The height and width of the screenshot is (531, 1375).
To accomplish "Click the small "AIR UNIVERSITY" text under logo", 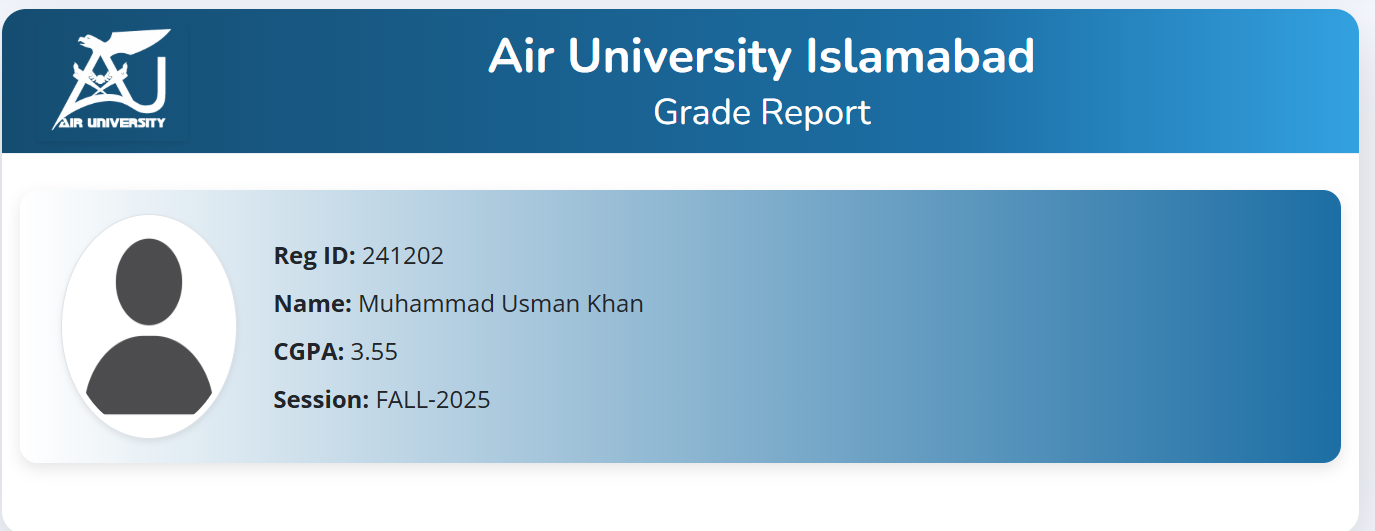I will point(110,122).
